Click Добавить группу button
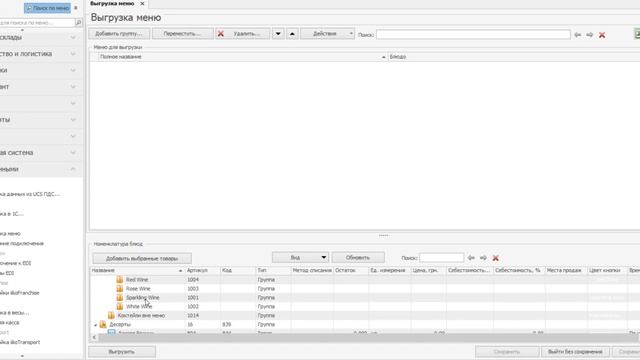 click(119, 34)
